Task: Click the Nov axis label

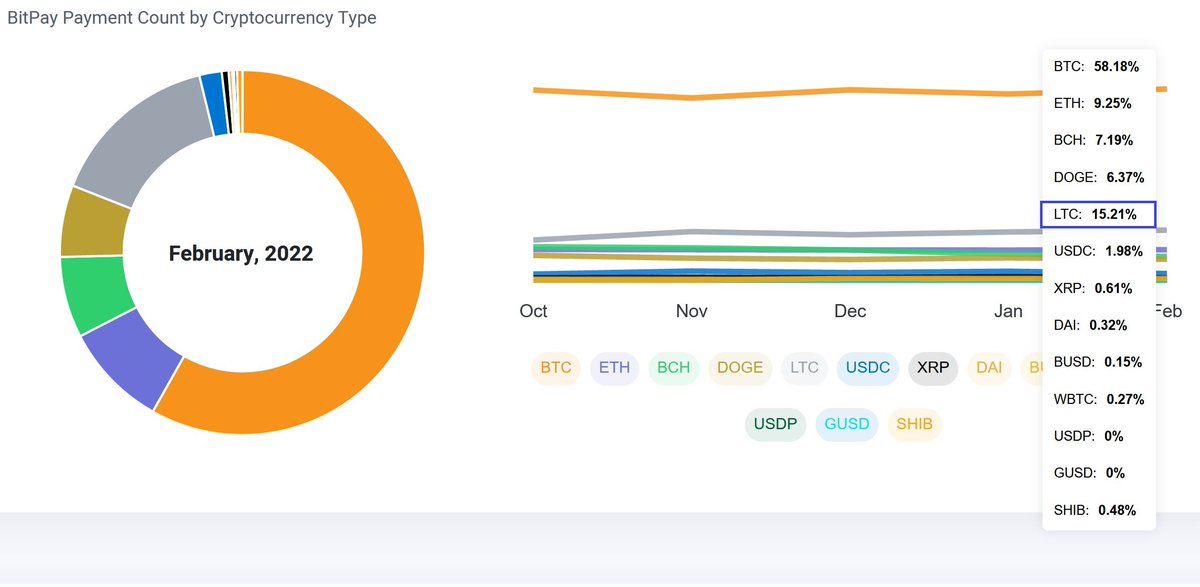Action: pos(692,311)
